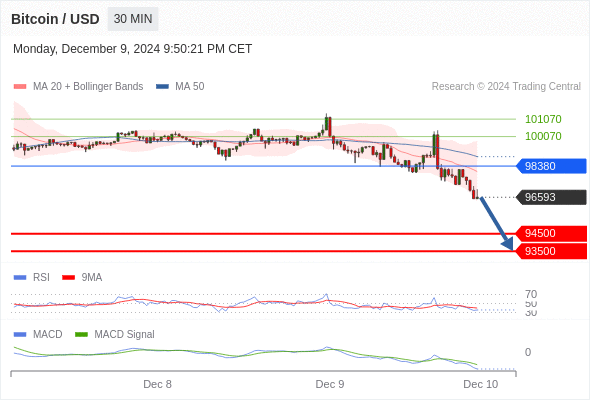Viewport: 590px width, 400px height.
Task: Click the 30 MIN timeframe badge
Action: [133, 19]
